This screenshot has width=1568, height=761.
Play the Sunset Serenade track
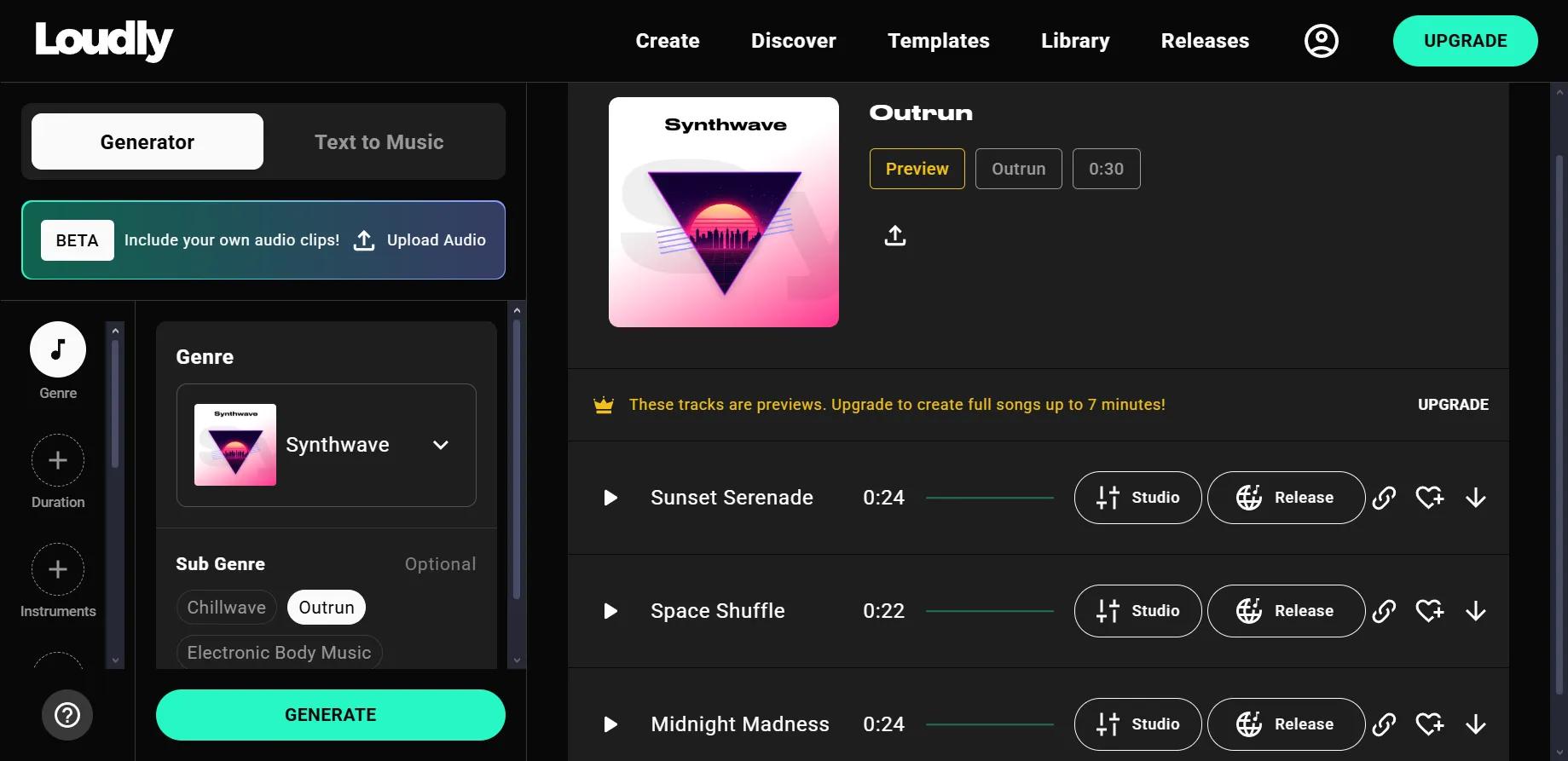(610, 498)
